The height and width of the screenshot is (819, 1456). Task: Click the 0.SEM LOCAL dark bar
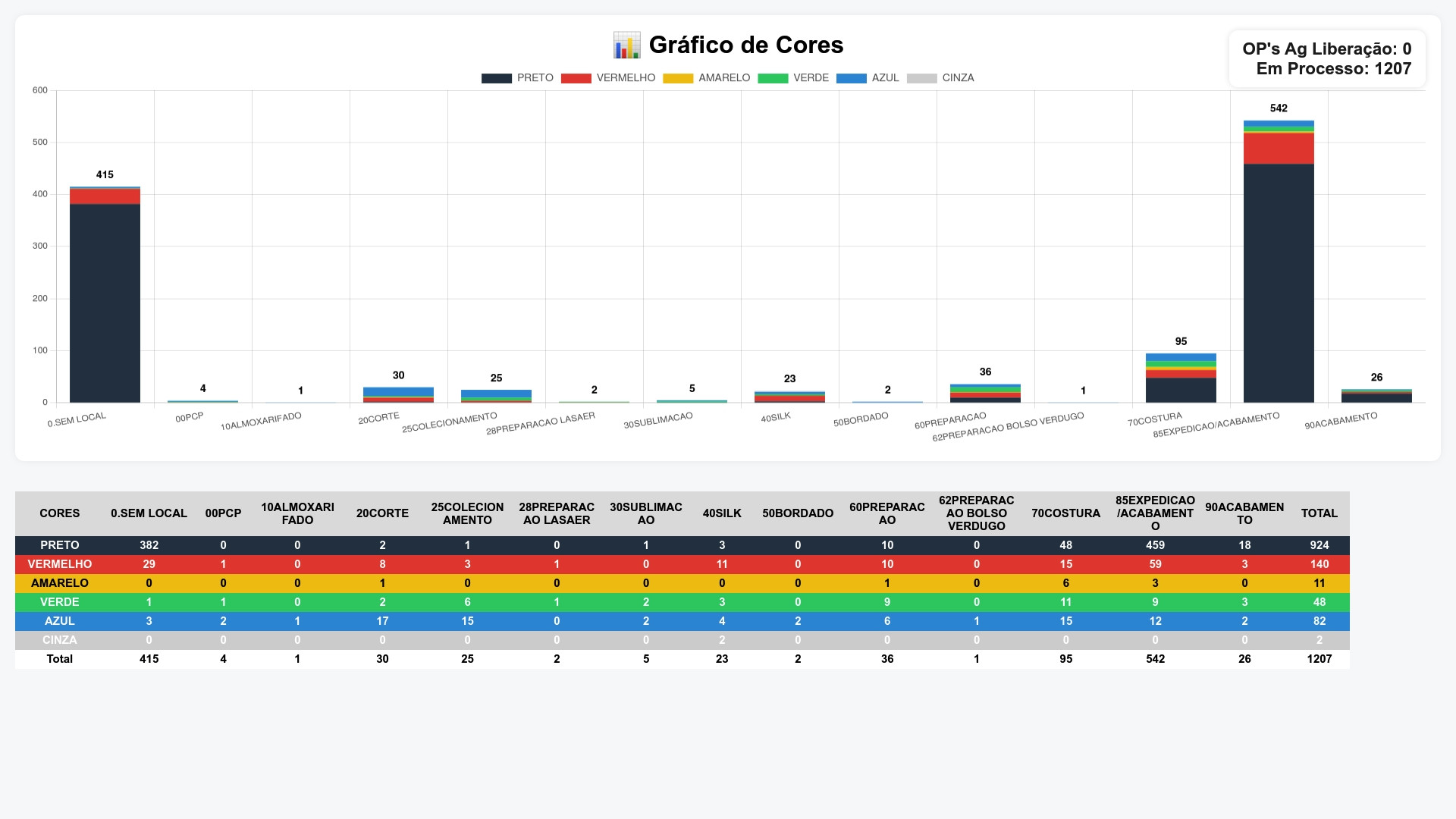pyautogui.click(x=105, y=303)
